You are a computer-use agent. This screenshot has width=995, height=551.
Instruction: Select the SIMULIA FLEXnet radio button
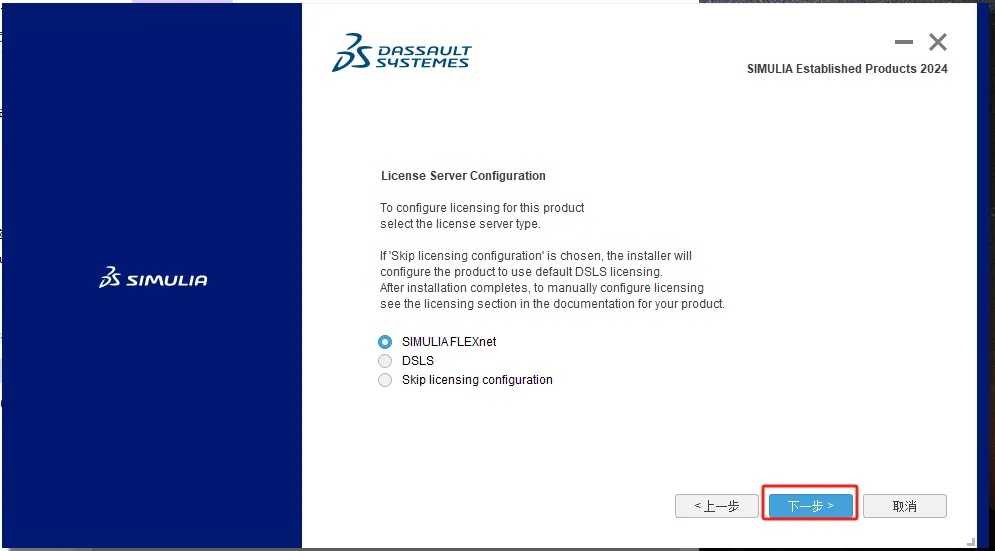tap(385, 342)
